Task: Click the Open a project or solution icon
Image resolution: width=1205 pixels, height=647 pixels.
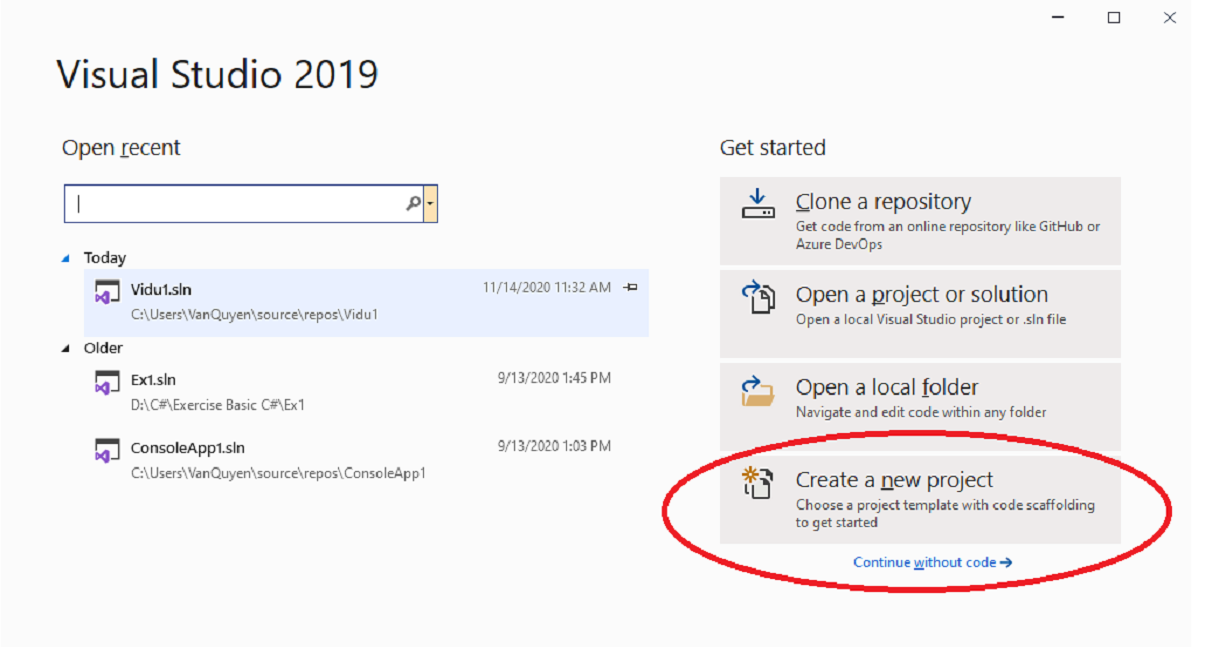Action: (757, 297)
